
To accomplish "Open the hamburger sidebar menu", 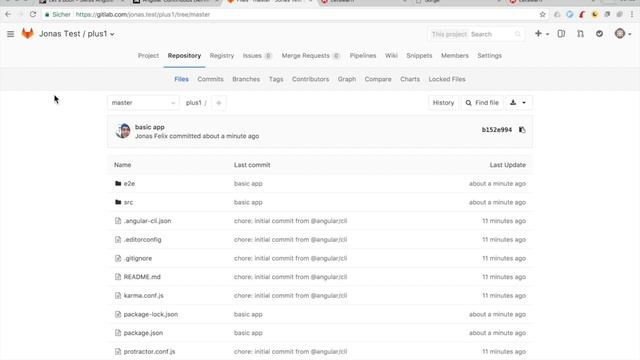I will pos(11,34).
